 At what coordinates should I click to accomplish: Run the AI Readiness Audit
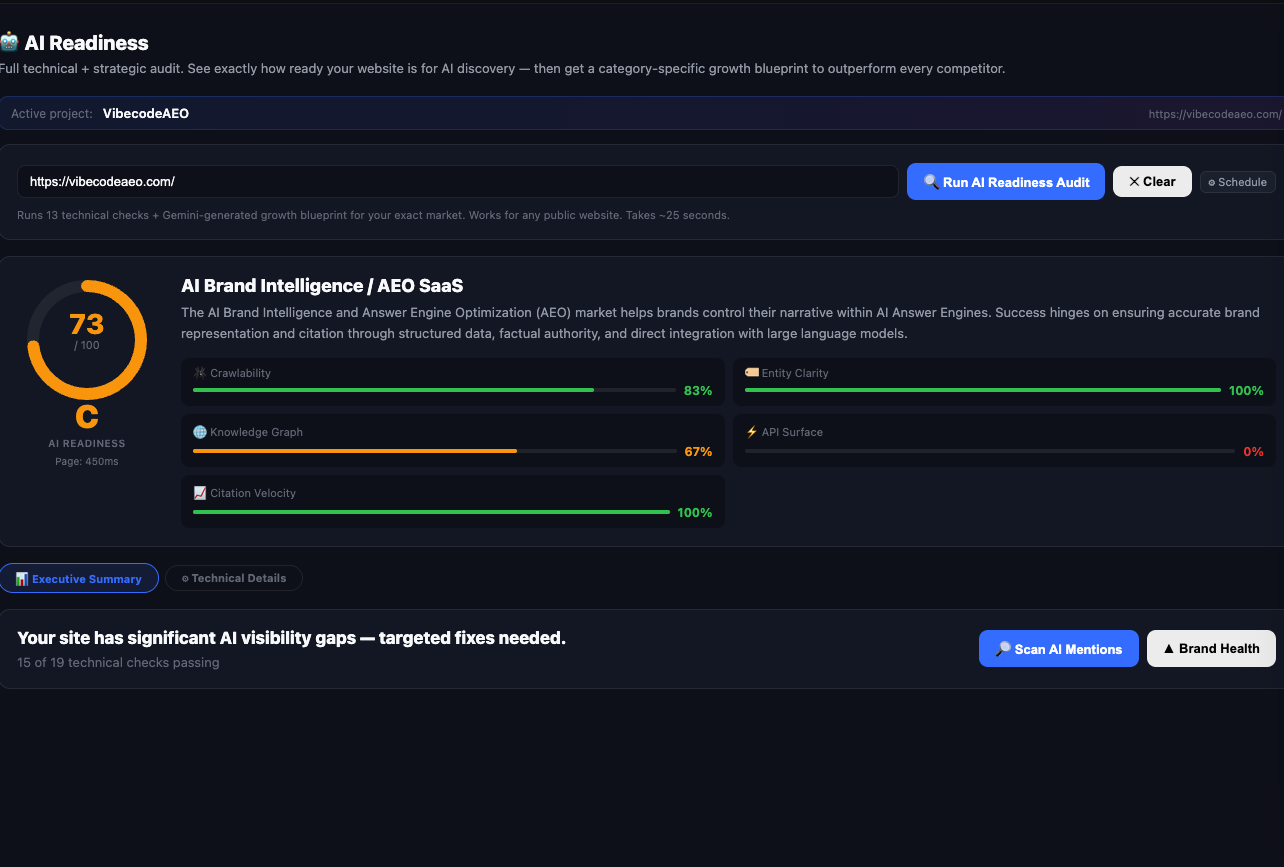tap(1006, 182)
